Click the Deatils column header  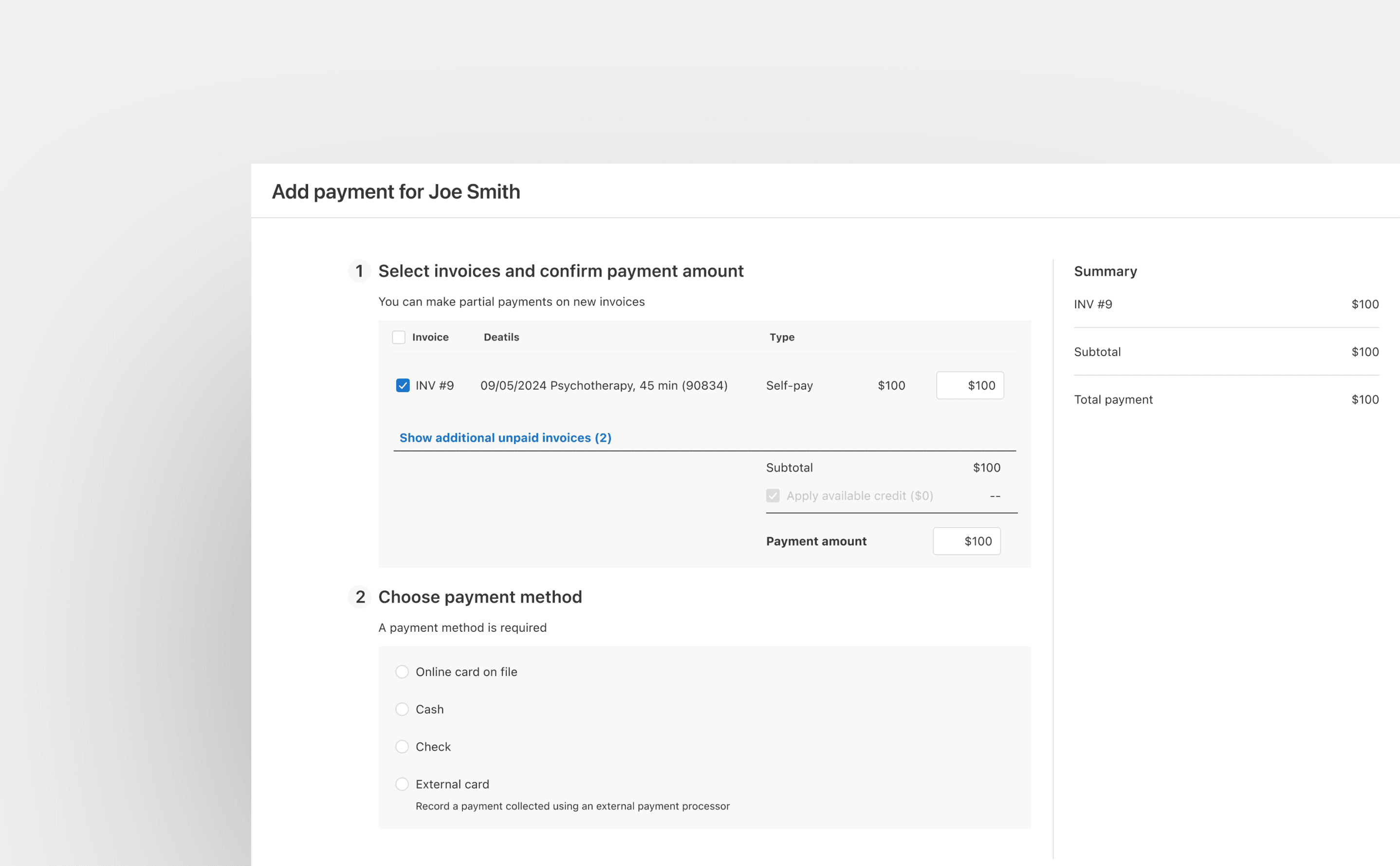coord(501,338)
